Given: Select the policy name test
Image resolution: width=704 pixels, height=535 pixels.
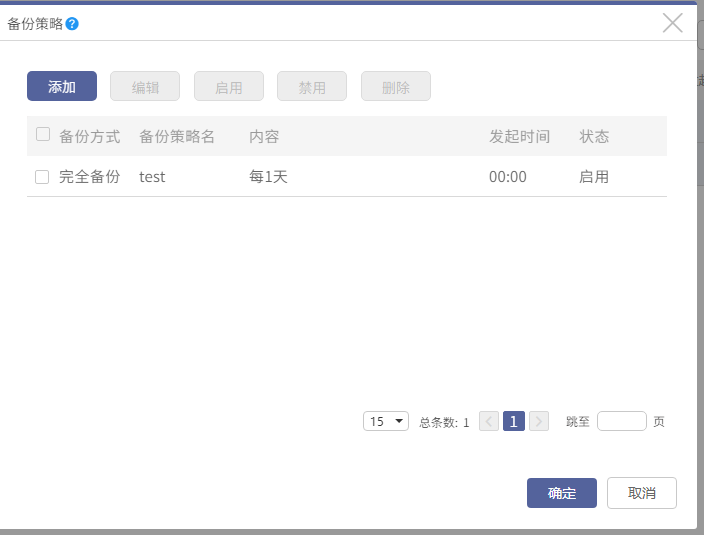Looking at the screenshot, I should point(152,177).
